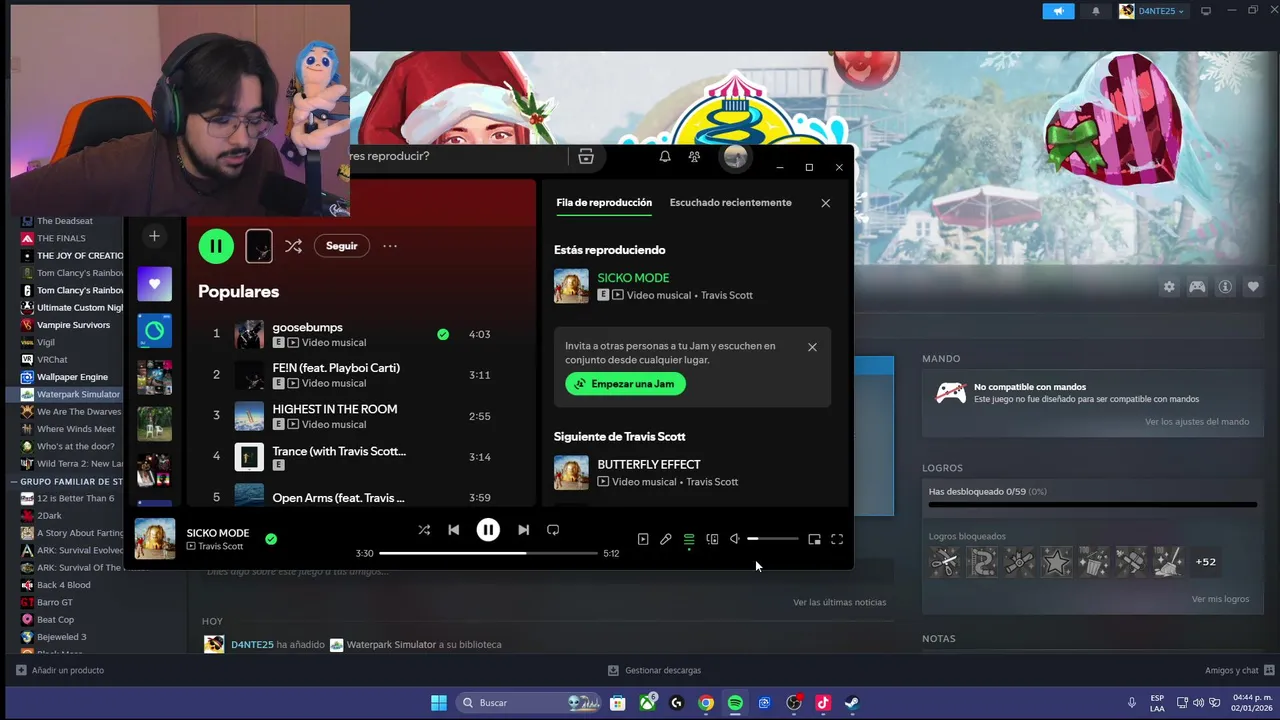Switch to Fila de reproducción tab
The height and width of the screenshot is (720, 1280).
[604, 202]
